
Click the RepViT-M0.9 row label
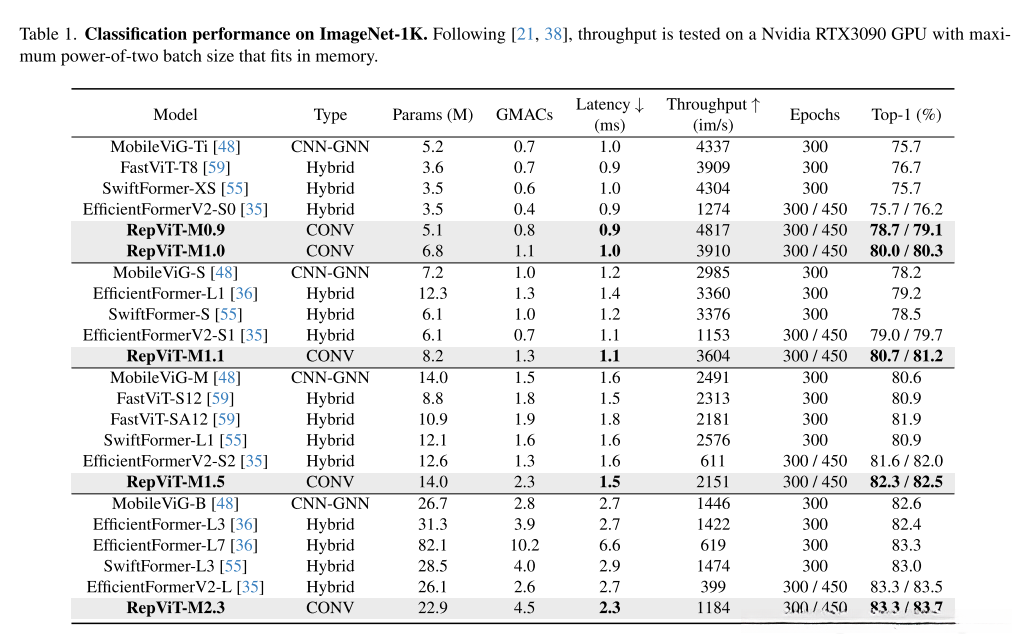click(176, 231)
